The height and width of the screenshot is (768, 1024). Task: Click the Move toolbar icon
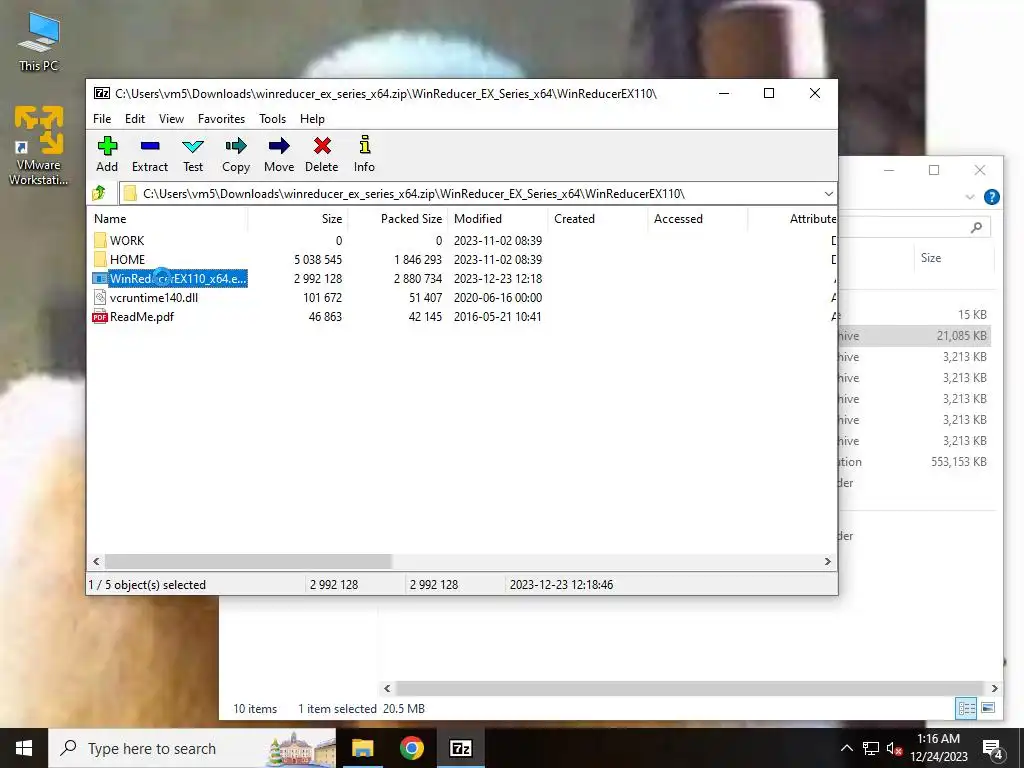pos(279,146)
